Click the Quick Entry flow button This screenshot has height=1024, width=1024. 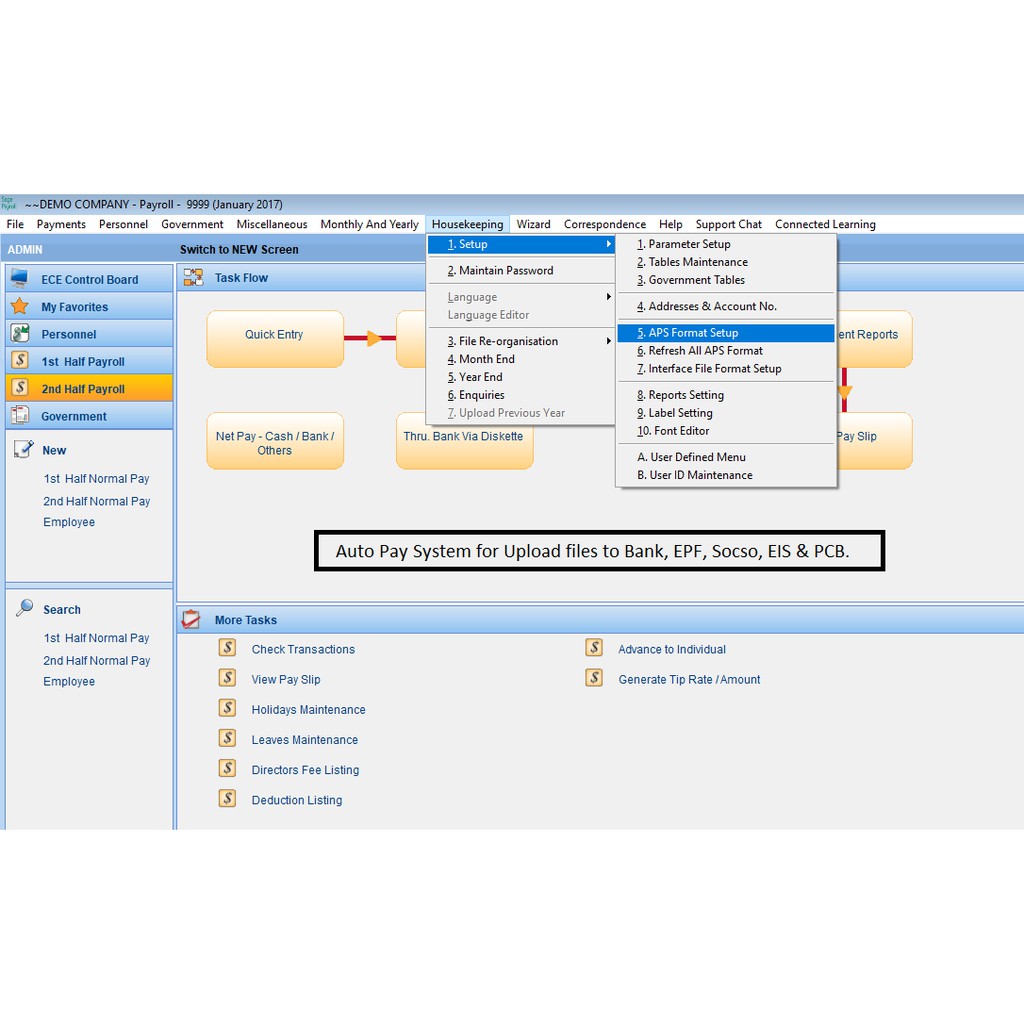click(x=275, y=338)
